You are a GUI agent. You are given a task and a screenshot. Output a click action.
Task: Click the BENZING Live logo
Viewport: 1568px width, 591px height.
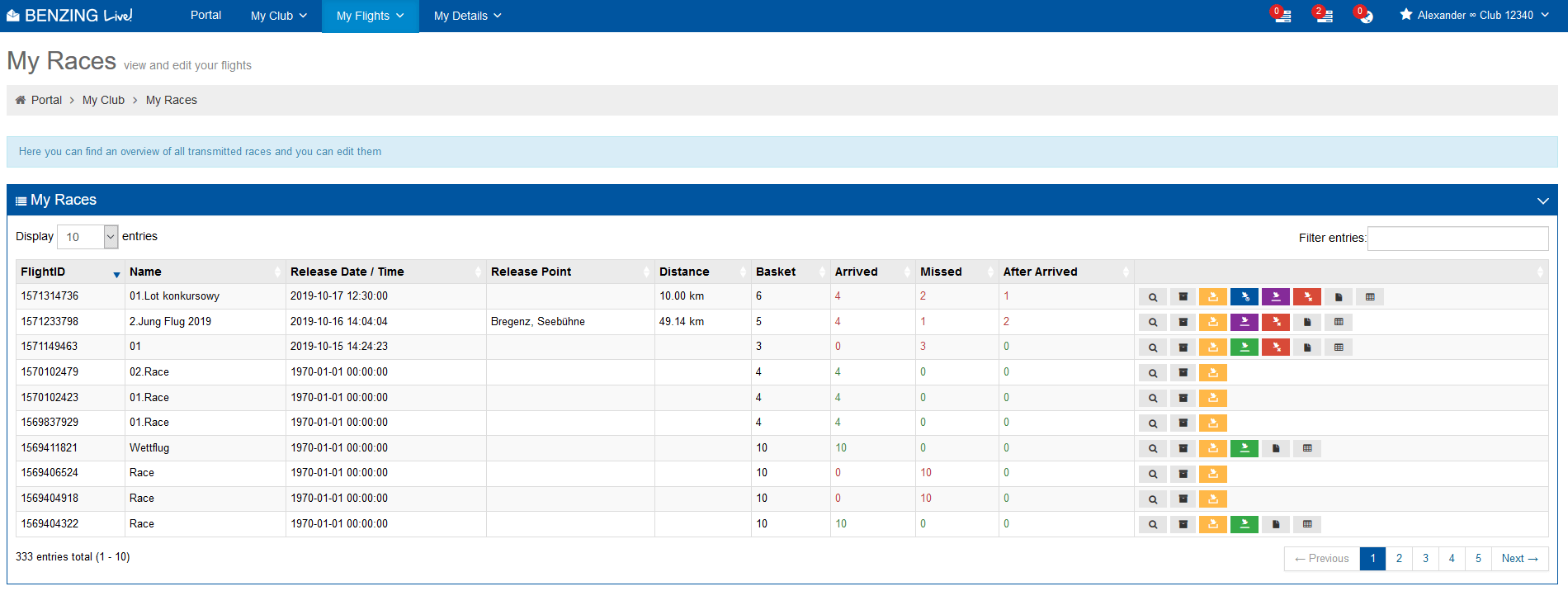[x=69, y=16]
